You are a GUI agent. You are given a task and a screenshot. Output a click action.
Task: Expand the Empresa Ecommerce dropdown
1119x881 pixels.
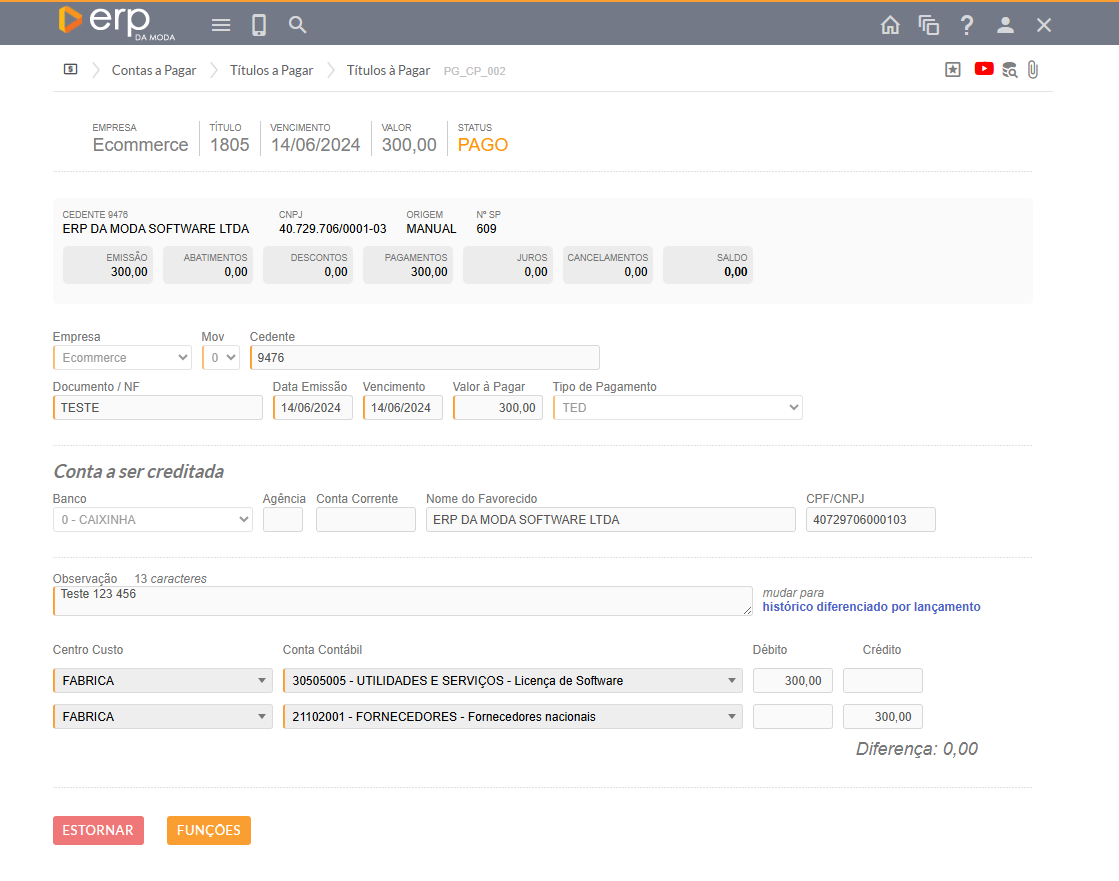[122, 357]
